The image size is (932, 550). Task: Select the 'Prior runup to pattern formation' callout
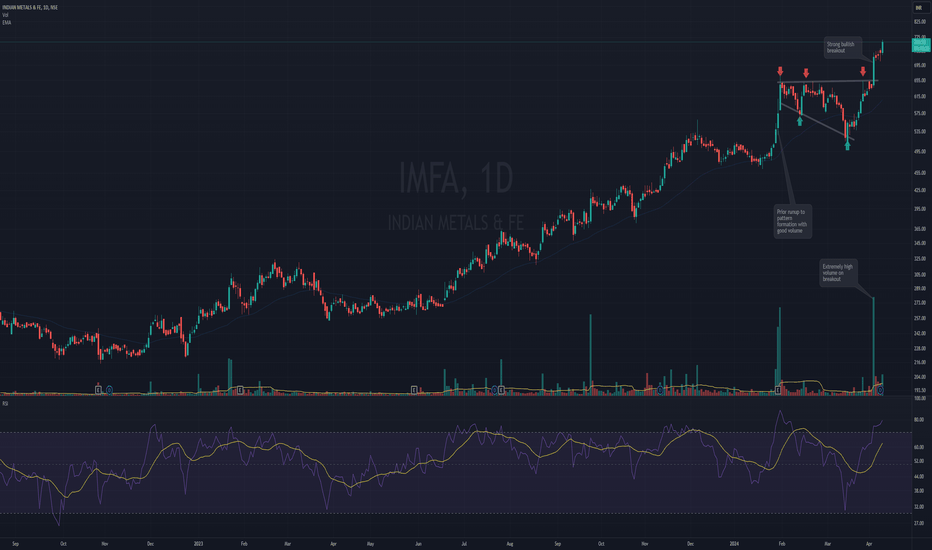coord(793,221)
